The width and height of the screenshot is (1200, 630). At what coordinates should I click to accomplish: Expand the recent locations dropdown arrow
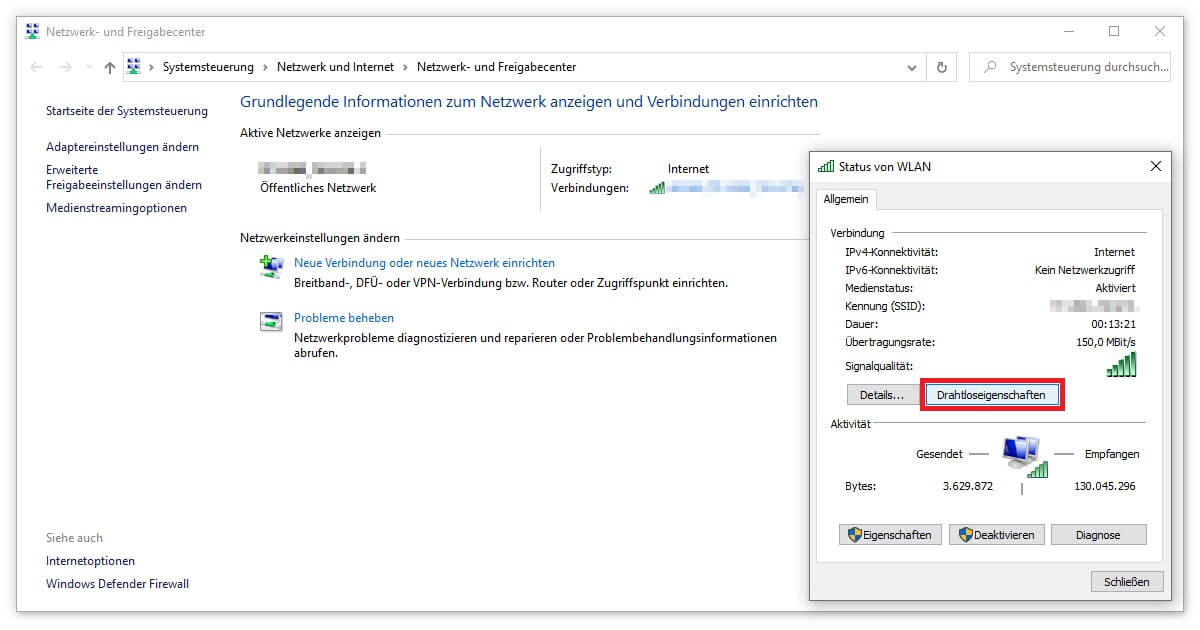88,68
